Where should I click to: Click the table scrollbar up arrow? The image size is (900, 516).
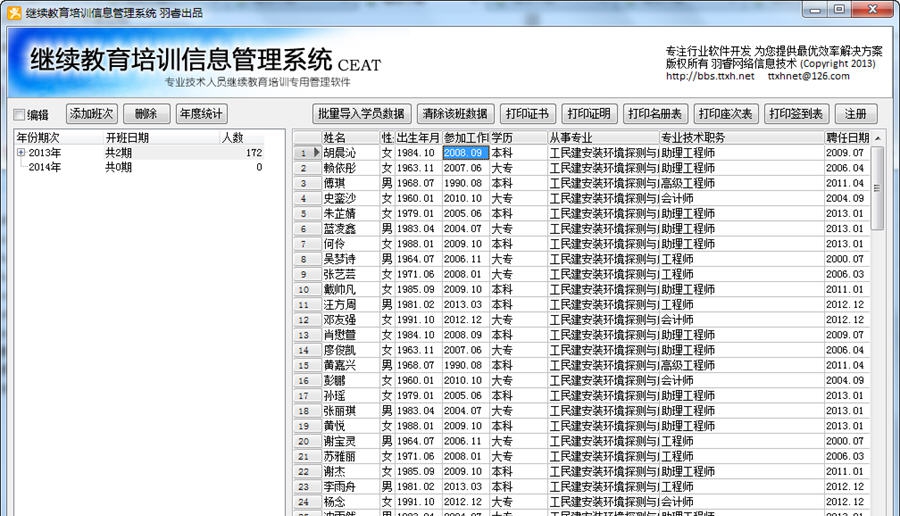click(878, 137)
